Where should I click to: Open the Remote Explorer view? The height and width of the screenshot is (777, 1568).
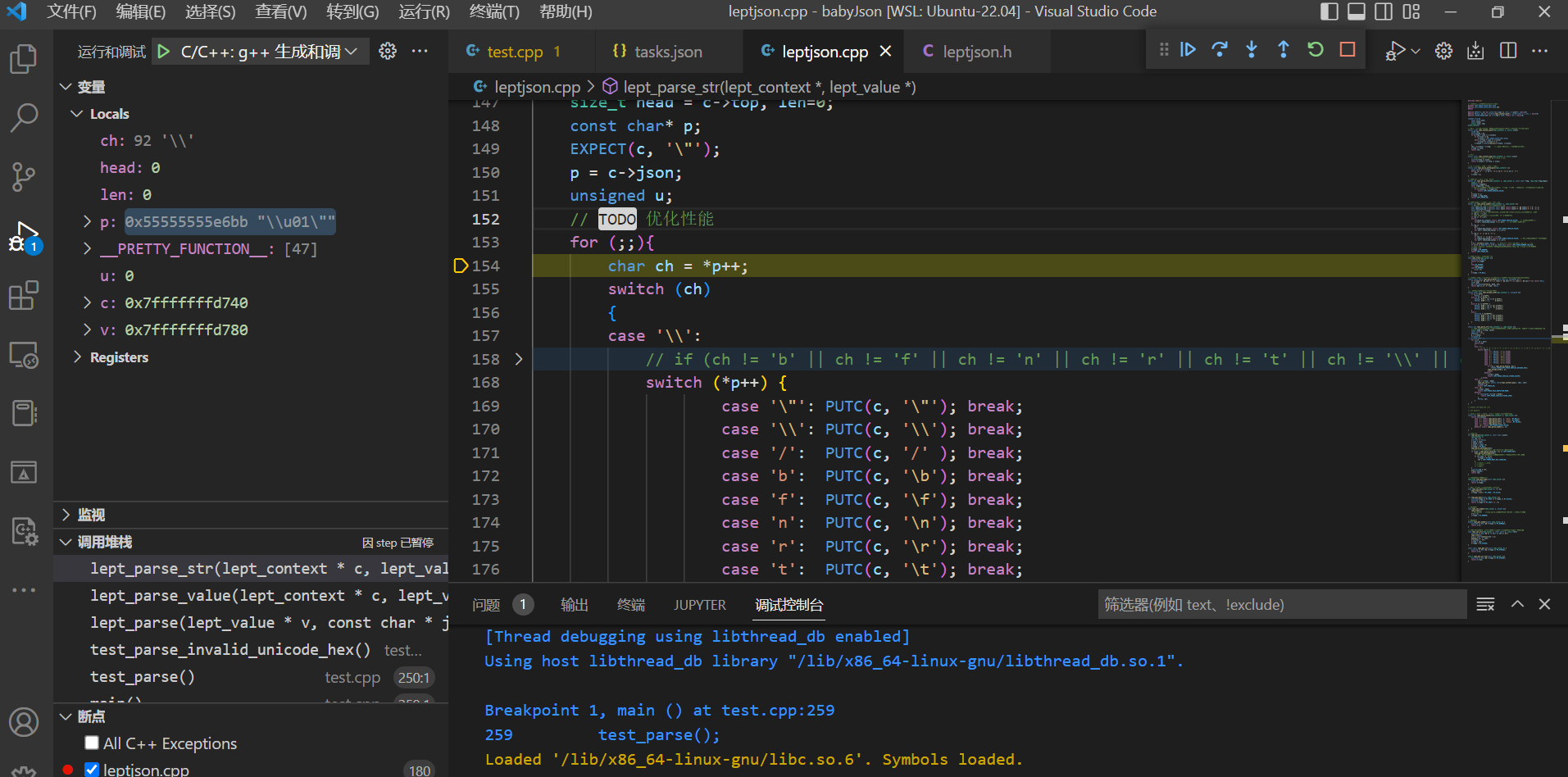click(24, 354)
